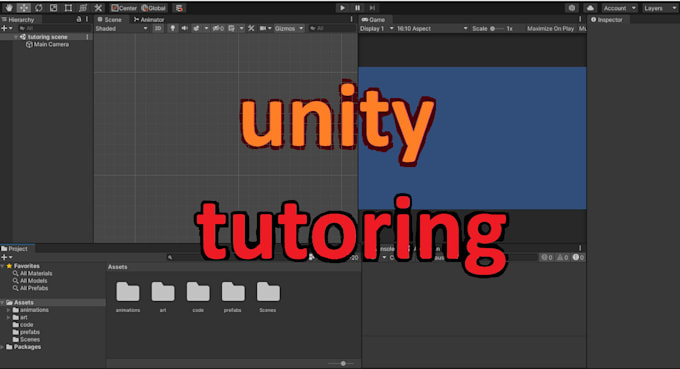
Task: Select the Rotate tool
Action: point(39,8)
